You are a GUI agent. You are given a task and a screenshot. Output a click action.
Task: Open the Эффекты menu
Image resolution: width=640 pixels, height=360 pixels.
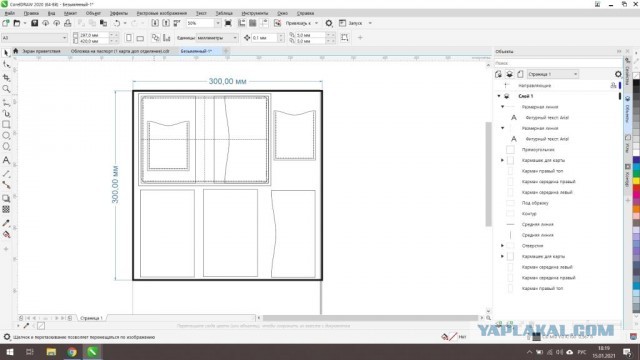click(x=119, y=13)
